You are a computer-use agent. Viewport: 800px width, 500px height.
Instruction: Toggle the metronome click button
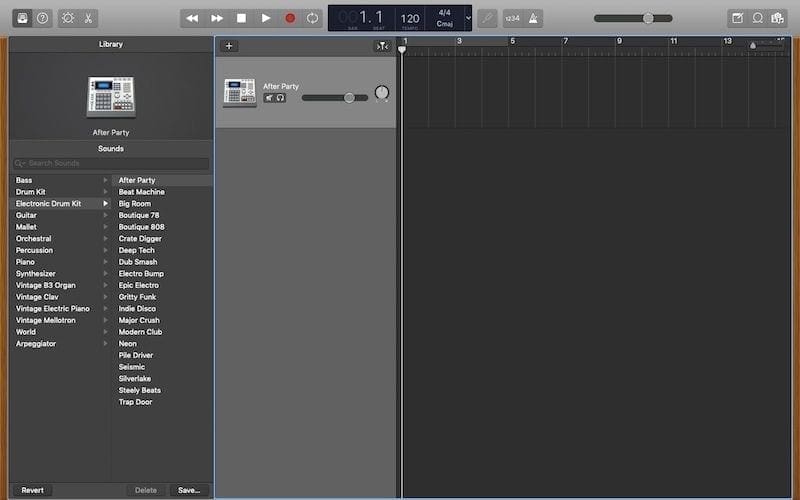click(x=533, y=18)
